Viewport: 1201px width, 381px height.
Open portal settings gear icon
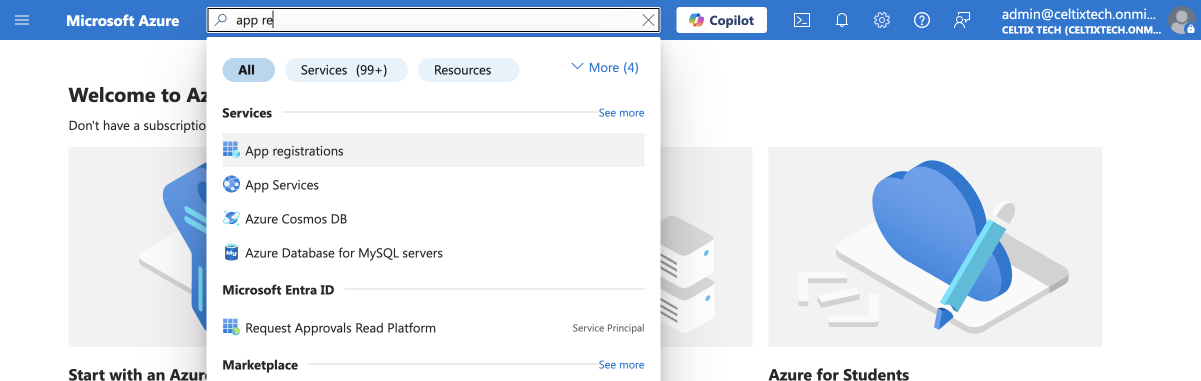click(x=882, y=20)
